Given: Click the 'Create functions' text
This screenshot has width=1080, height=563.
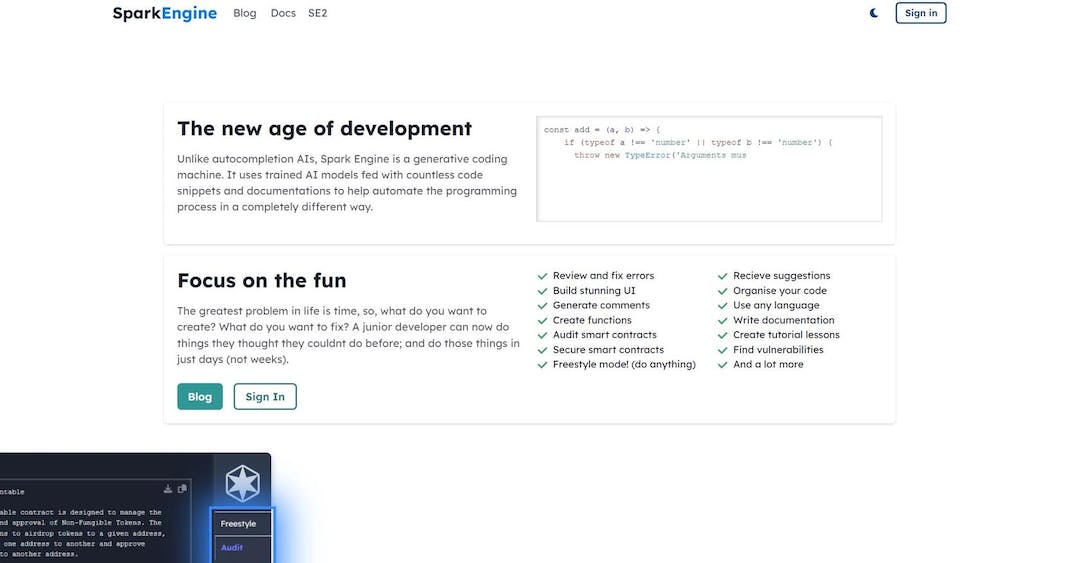Looking at the screenshot, I should click(592, 320).
